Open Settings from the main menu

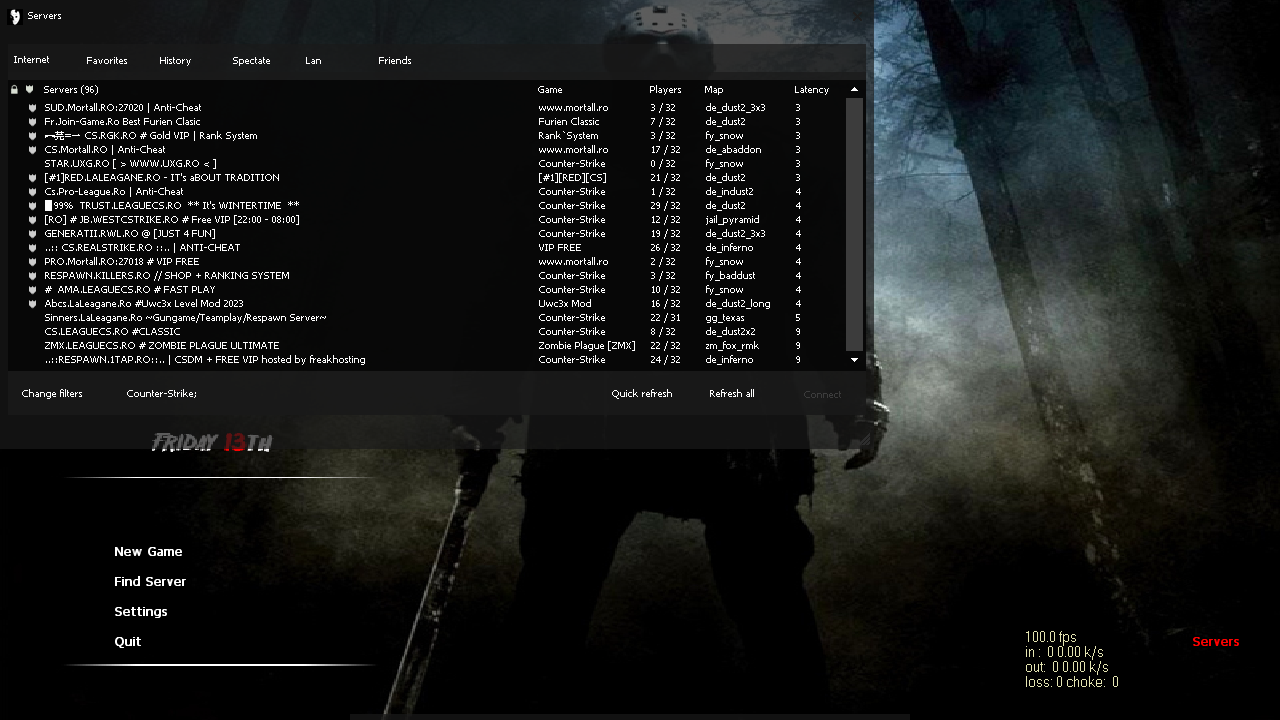point(140,612)
